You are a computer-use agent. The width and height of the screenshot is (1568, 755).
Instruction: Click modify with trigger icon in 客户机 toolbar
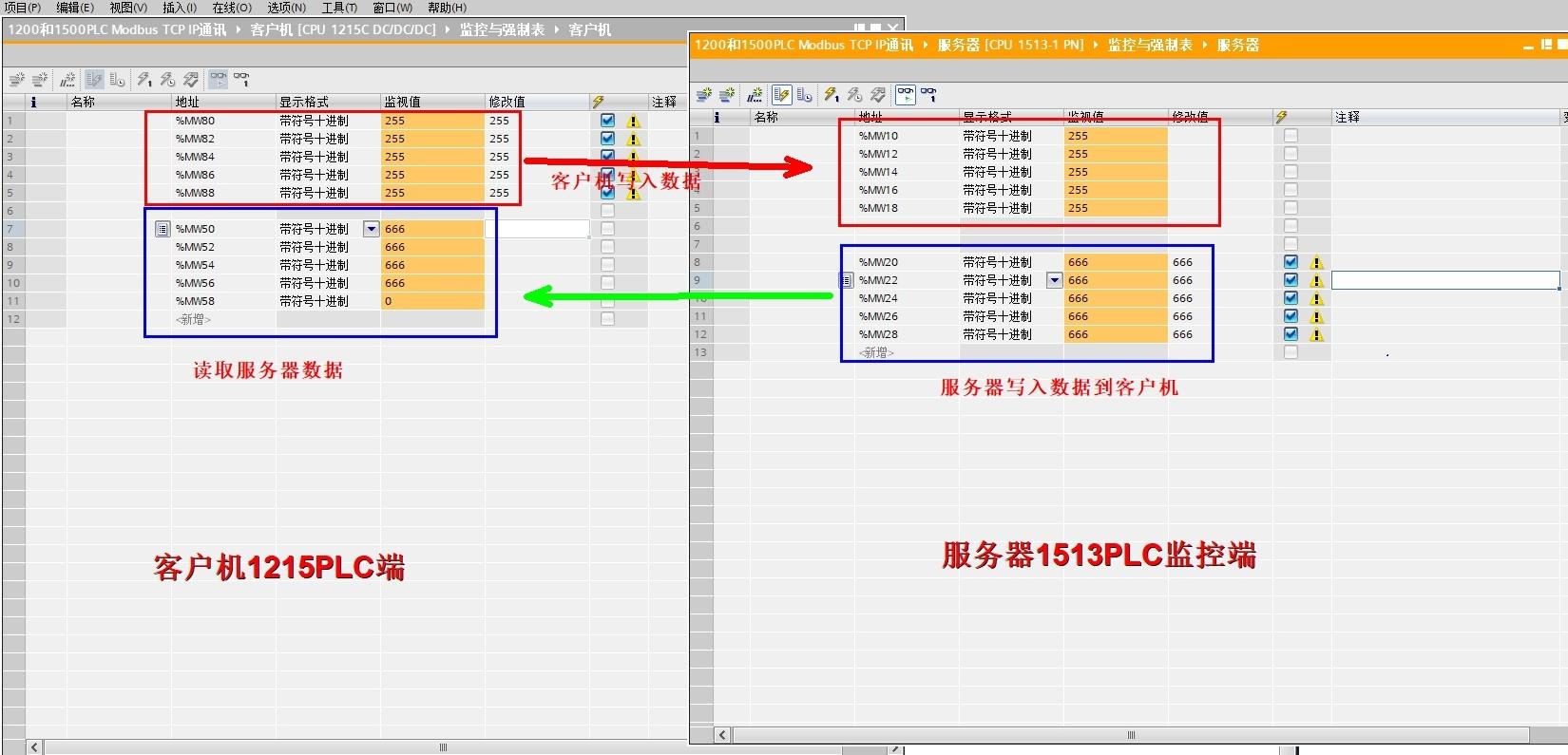[x=167, y=80]
